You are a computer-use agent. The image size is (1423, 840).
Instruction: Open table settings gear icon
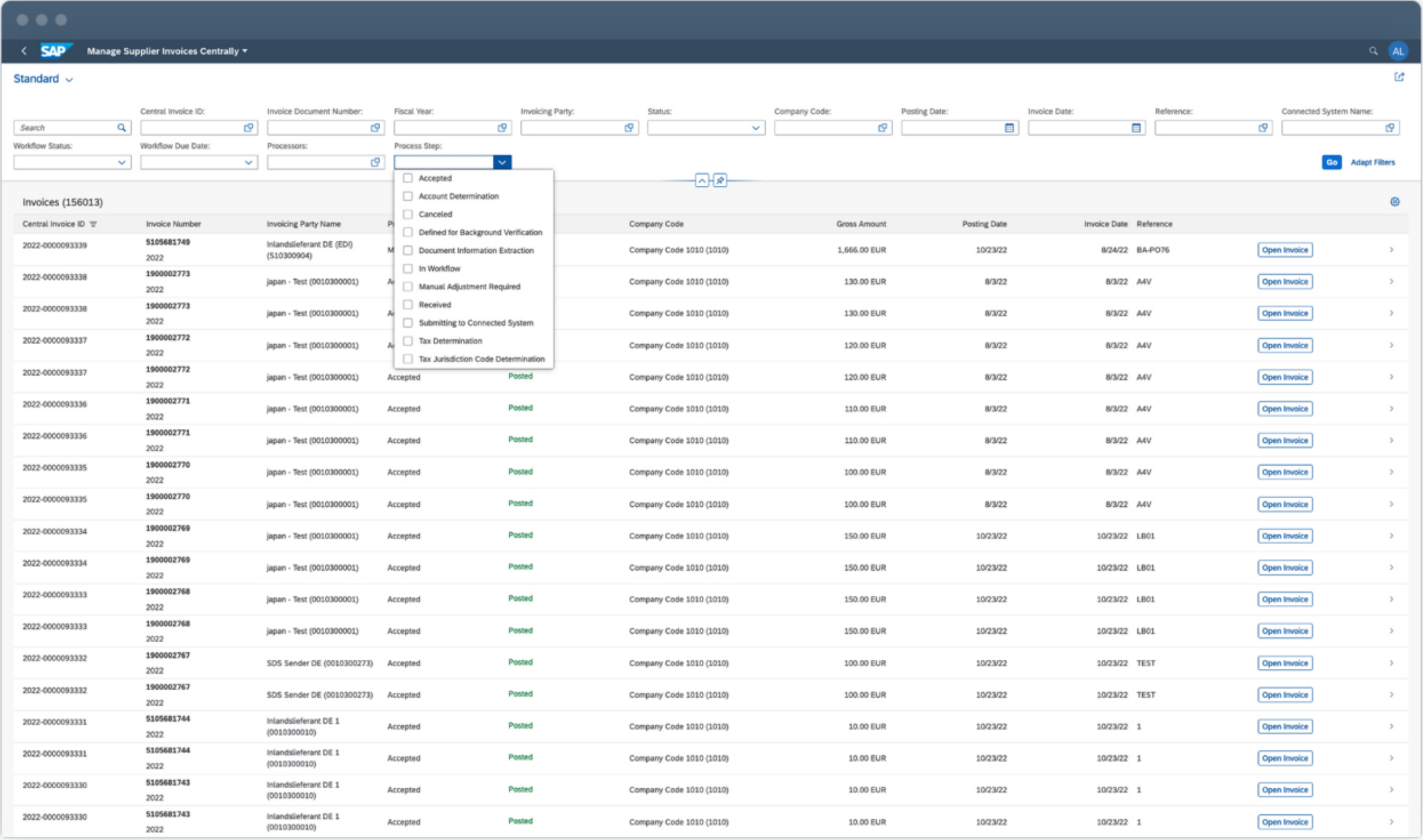1395,202
